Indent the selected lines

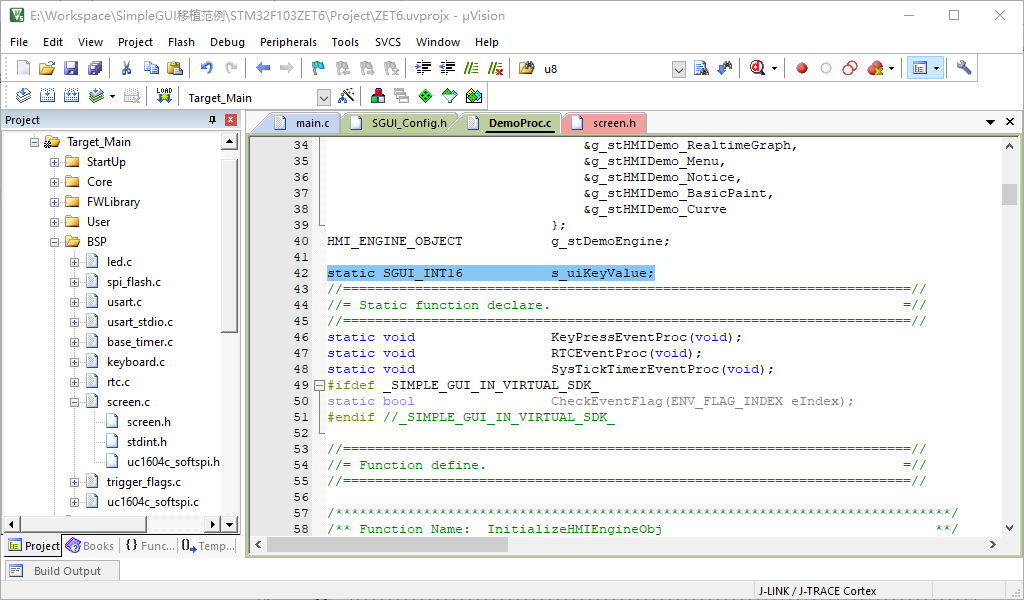point(423,68)
